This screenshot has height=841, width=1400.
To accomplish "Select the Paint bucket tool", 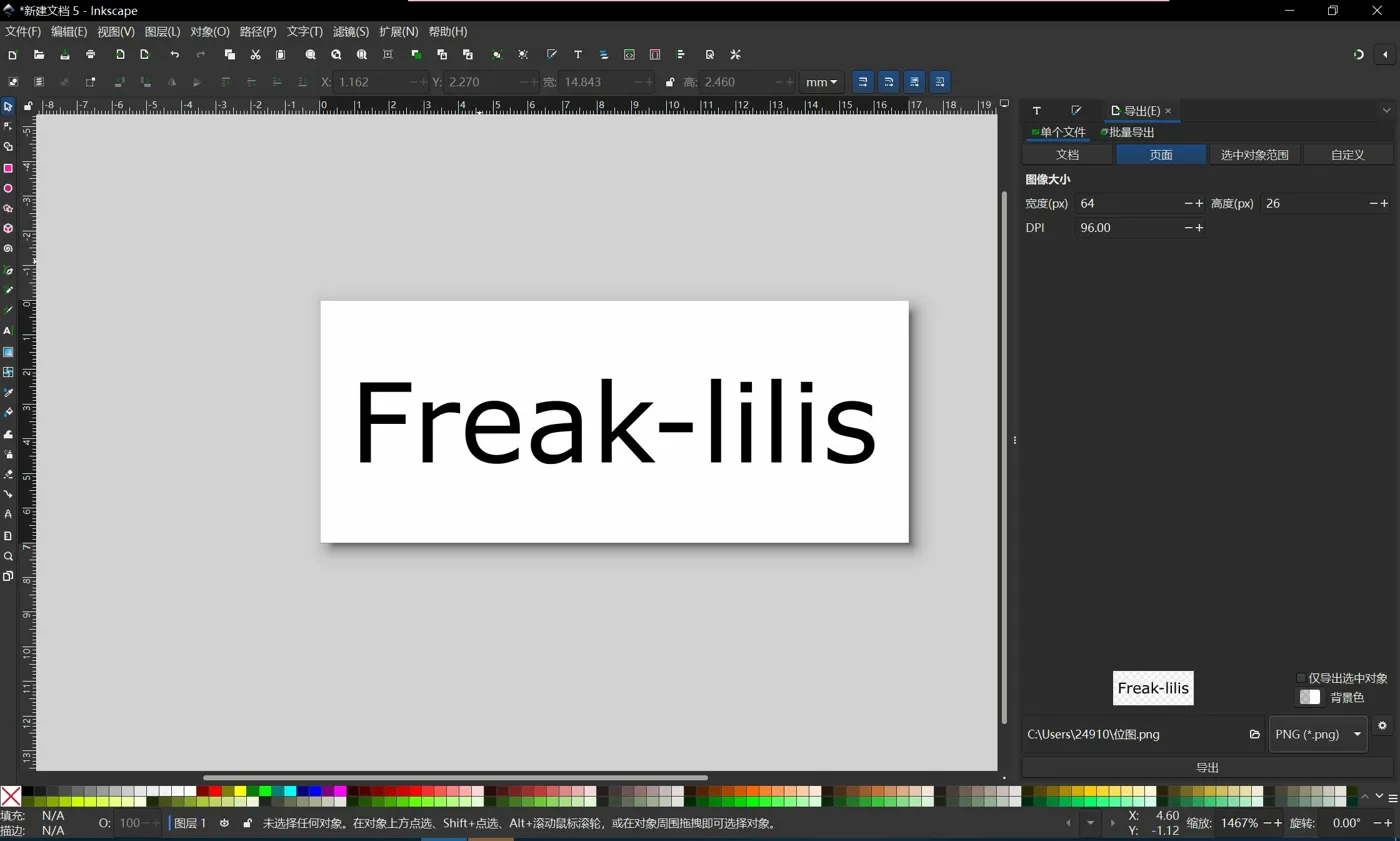I will [8, 412].
